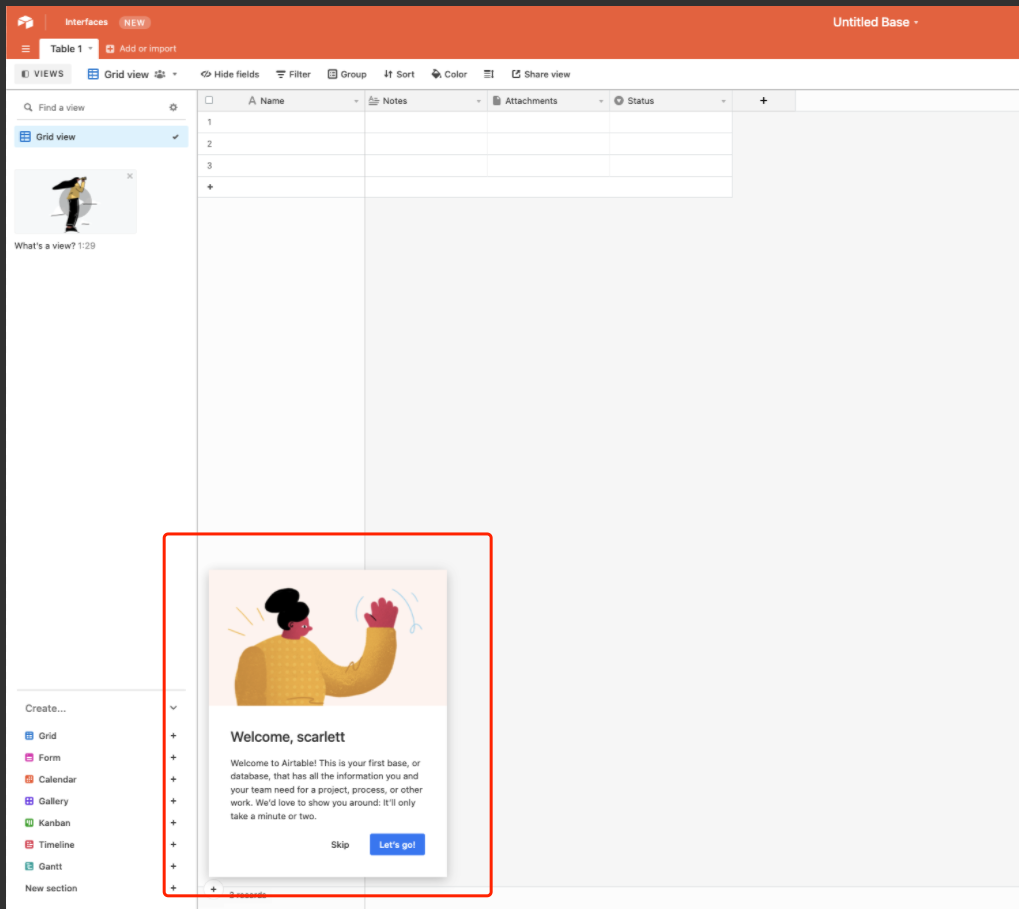The width and height of the screenshot is (1019, 909).
Task: Click New section in the sidebar
Action: tap(51, 888)
